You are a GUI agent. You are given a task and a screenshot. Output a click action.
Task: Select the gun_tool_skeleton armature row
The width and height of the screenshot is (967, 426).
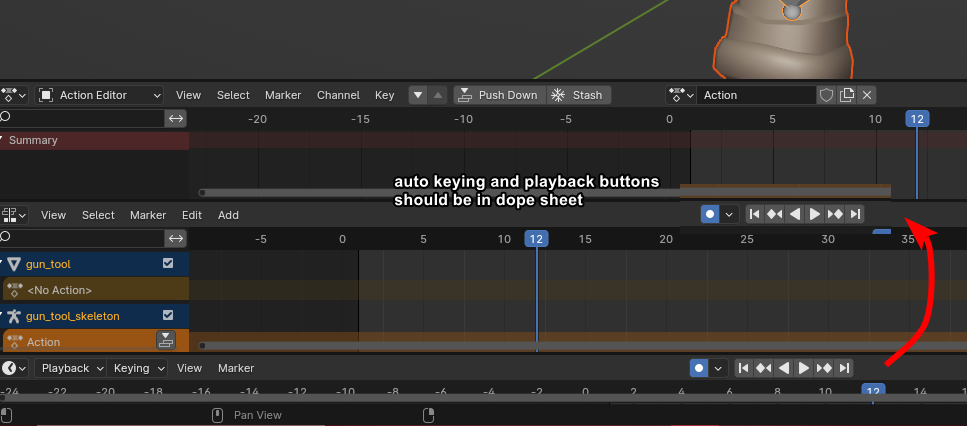pyautogui.click(x=94, y=316)
